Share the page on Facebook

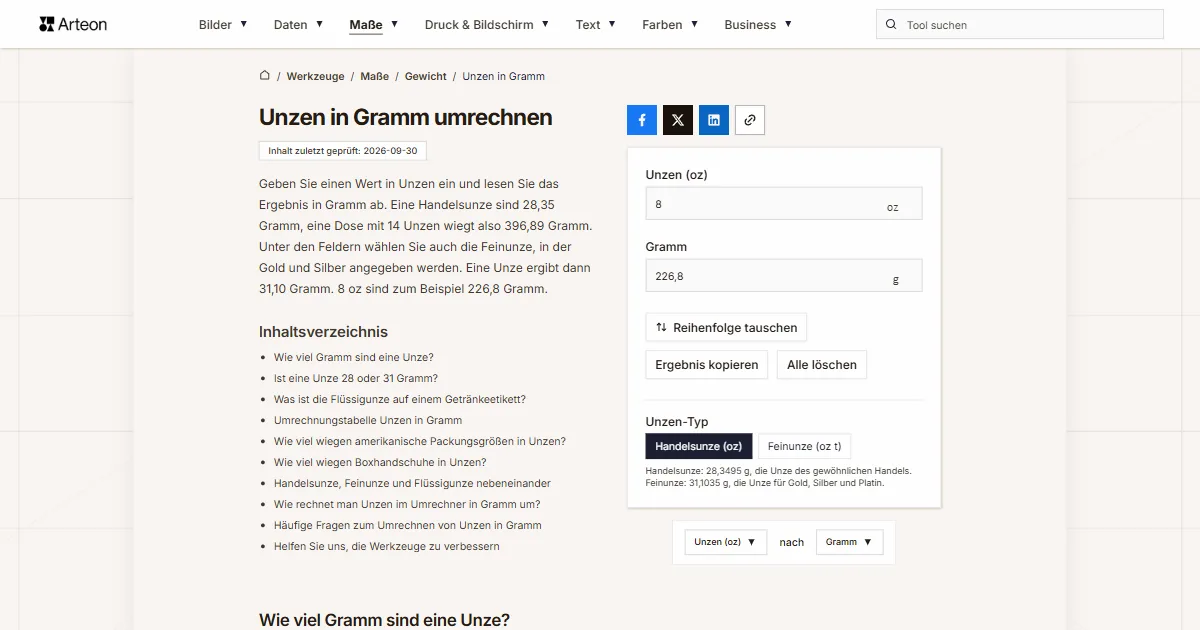click(x=642, y=120)
